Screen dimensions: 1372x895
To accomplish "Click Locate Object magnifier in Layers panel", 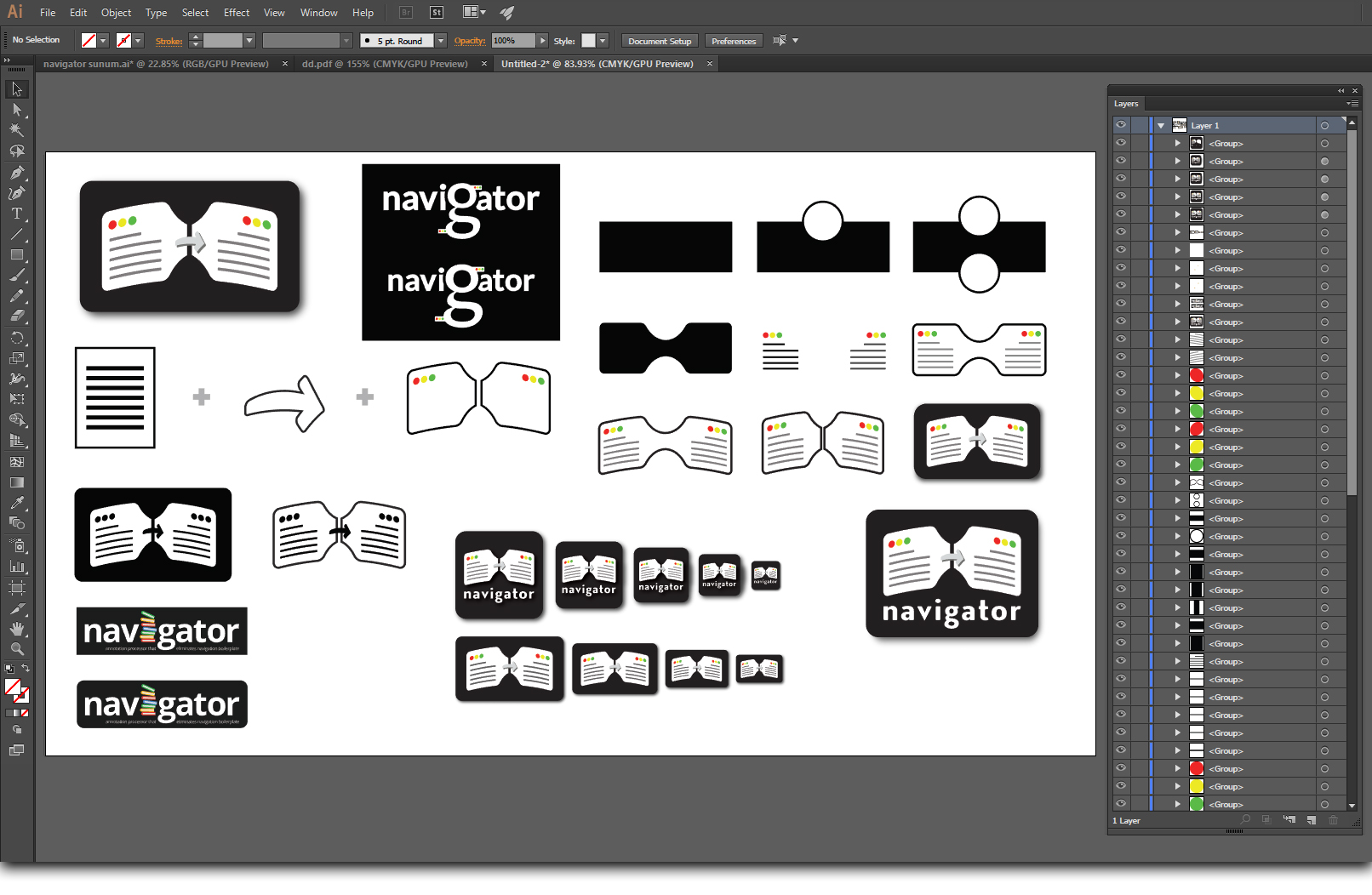I will [x=1246, y=820].
